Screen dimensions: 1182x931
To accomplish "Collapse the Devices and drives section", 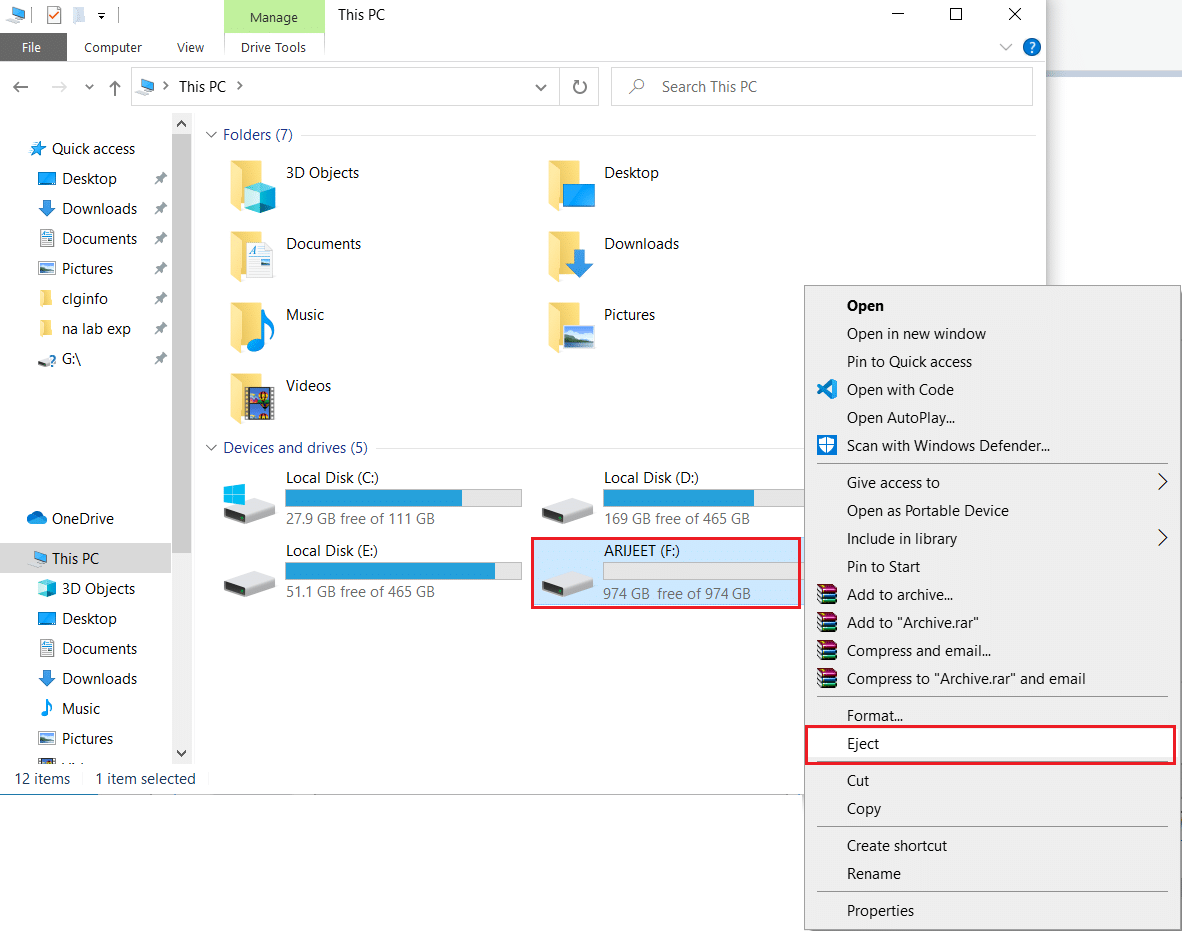I will point(211,448).
